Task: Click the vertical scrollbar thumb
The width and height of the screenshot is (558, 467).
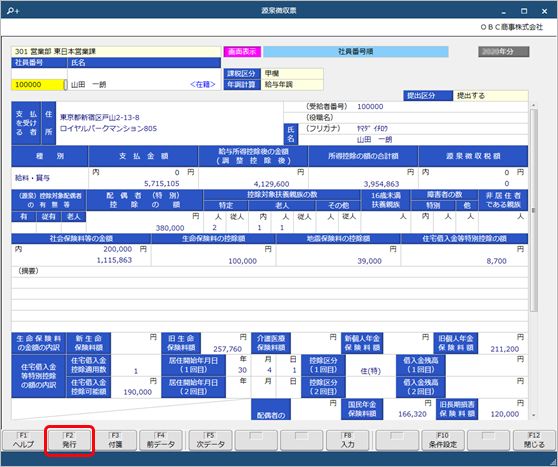Action: coord(533,210)
